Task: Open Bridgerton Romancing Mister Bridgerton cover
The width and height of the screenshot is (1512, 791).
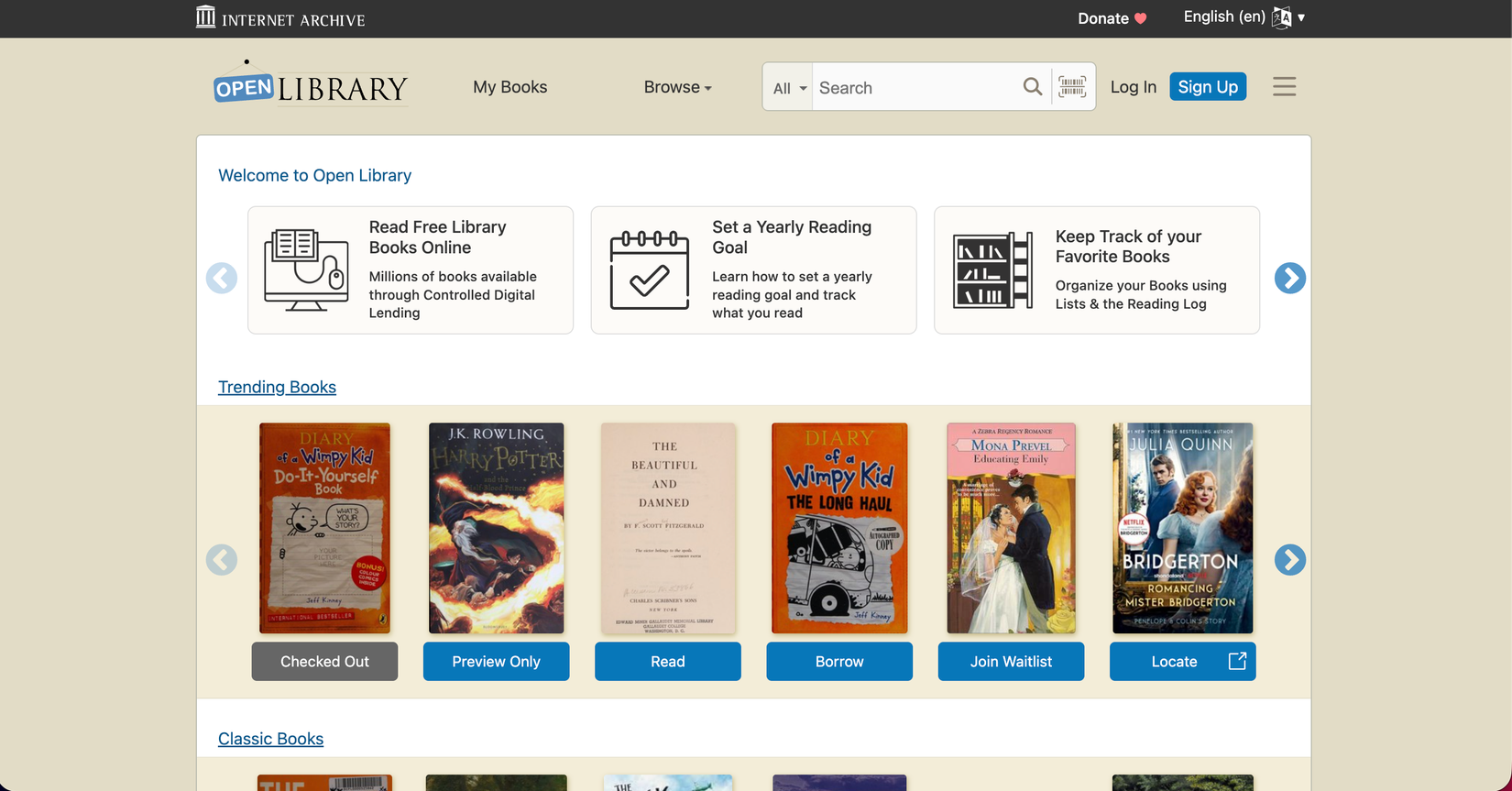Action: coord(1182,528)
